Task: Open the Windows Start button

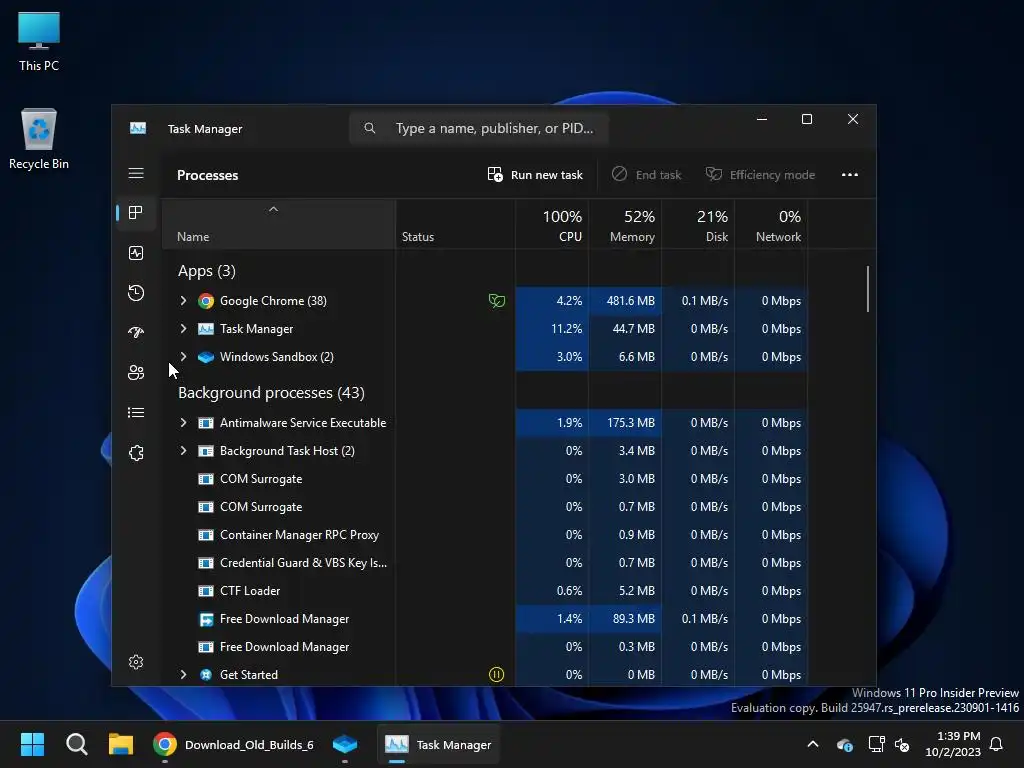Action: [32, 744]
